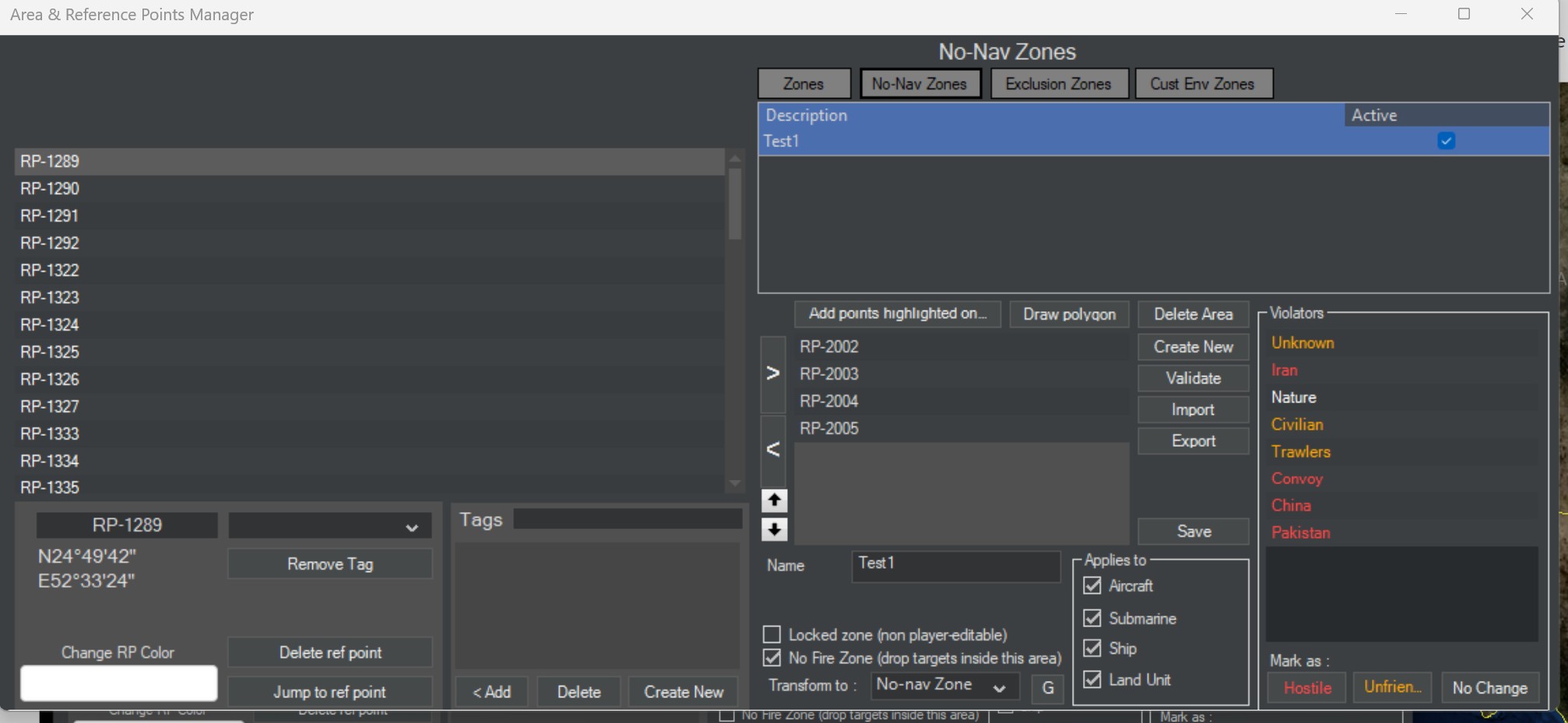
Task: Select the No-Nav Zones tab
Action: tap(919, 84)
